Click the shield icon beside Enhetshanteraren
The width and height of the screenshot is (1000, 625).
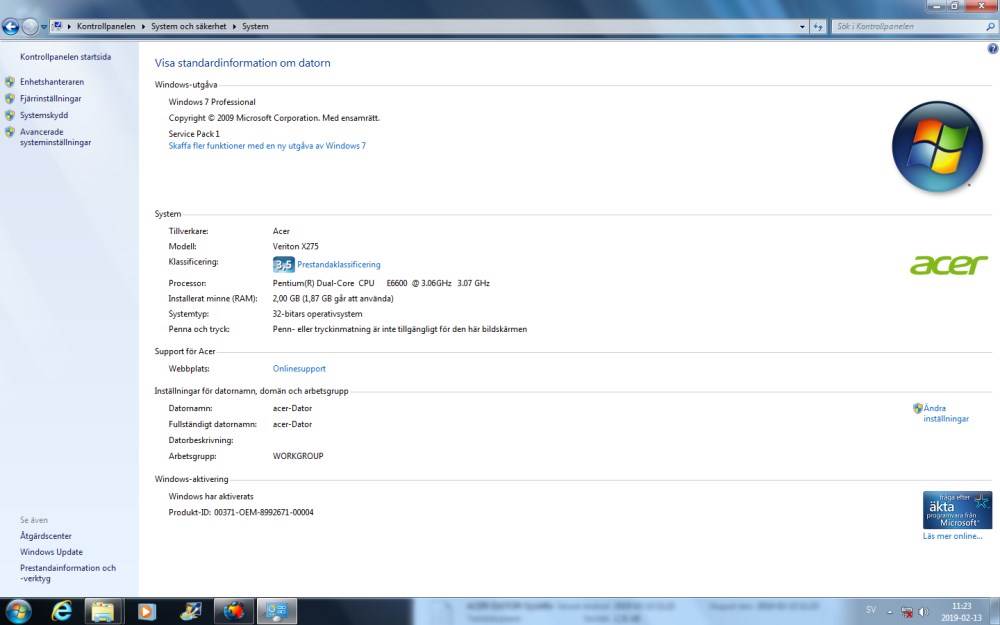pos(10,82)
